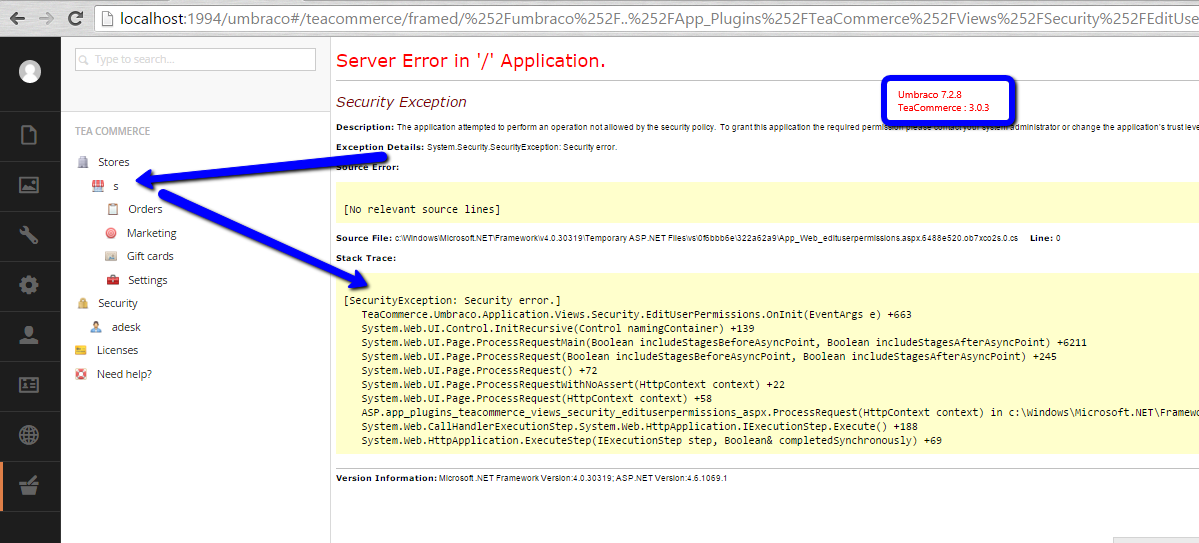
Task: Open the store Settings node
Action: coord(148,280)
